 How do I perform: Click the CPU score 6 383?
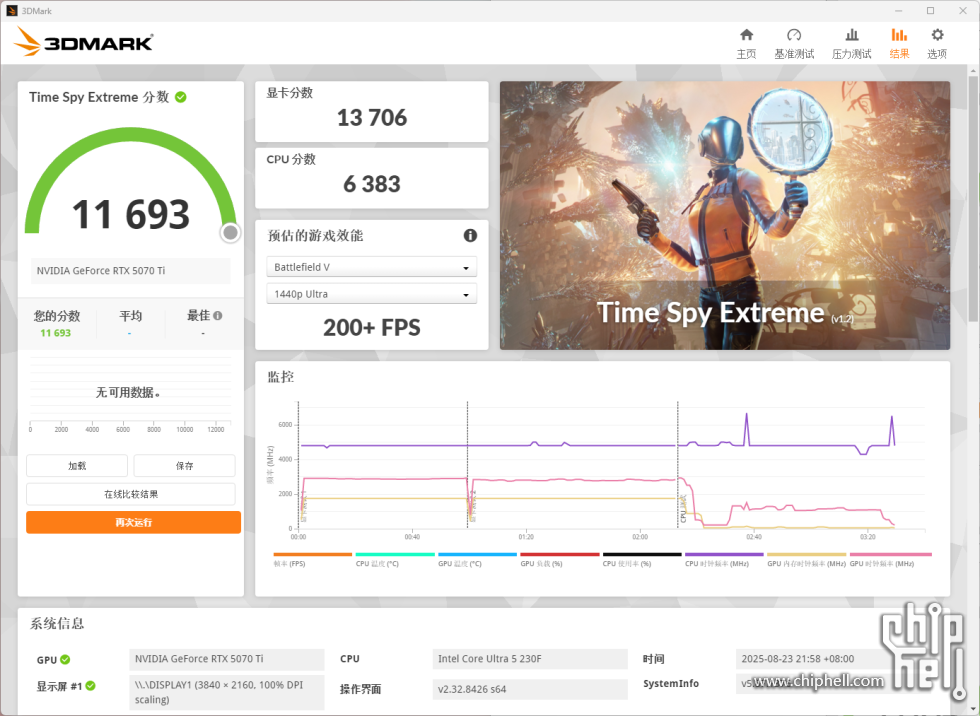371,184
